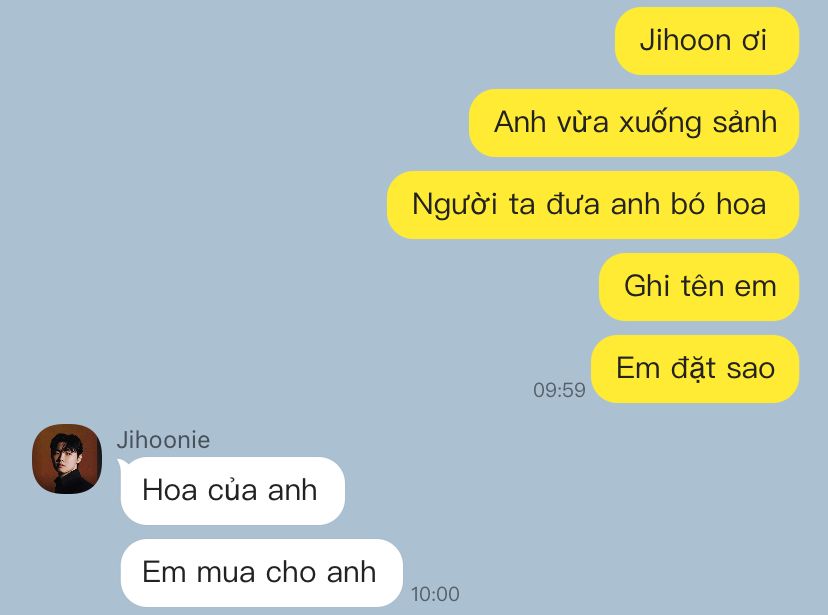Tap the sender name Jihoonie

[163, 440]
